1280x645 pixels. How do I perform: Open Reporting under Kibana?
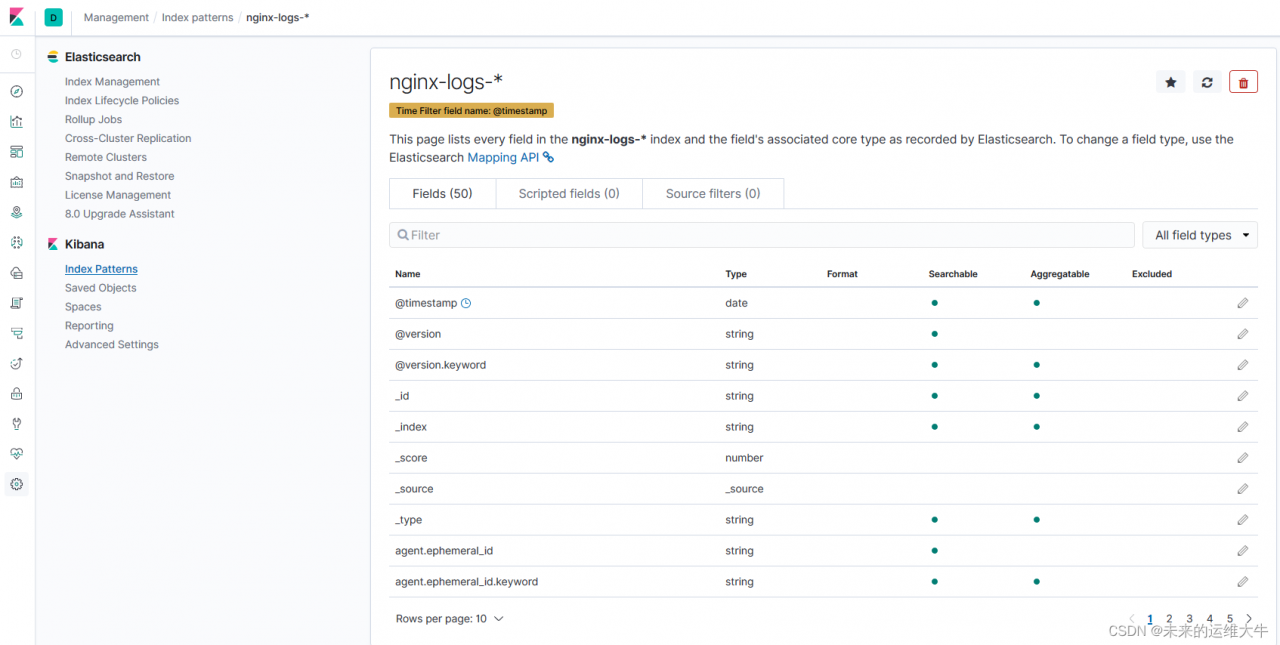point(89,326)
